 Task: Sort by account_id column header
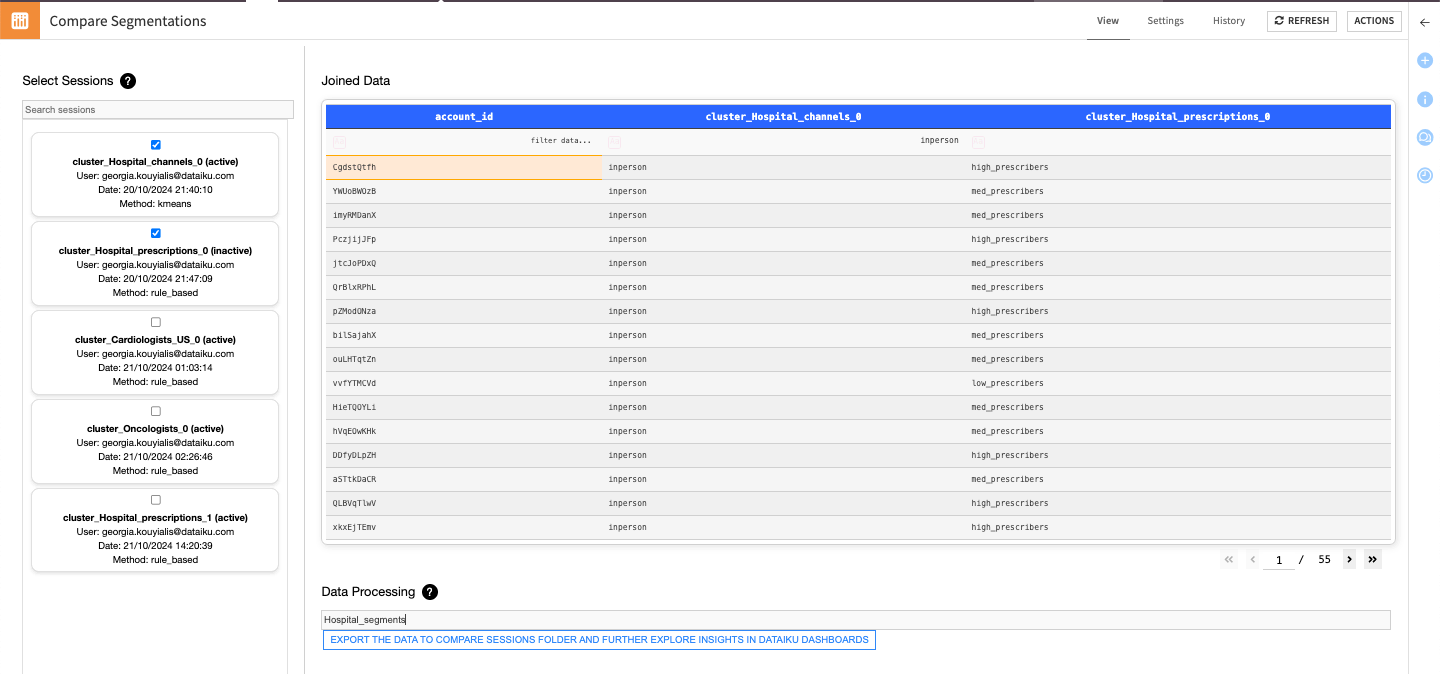click(464, 117)
